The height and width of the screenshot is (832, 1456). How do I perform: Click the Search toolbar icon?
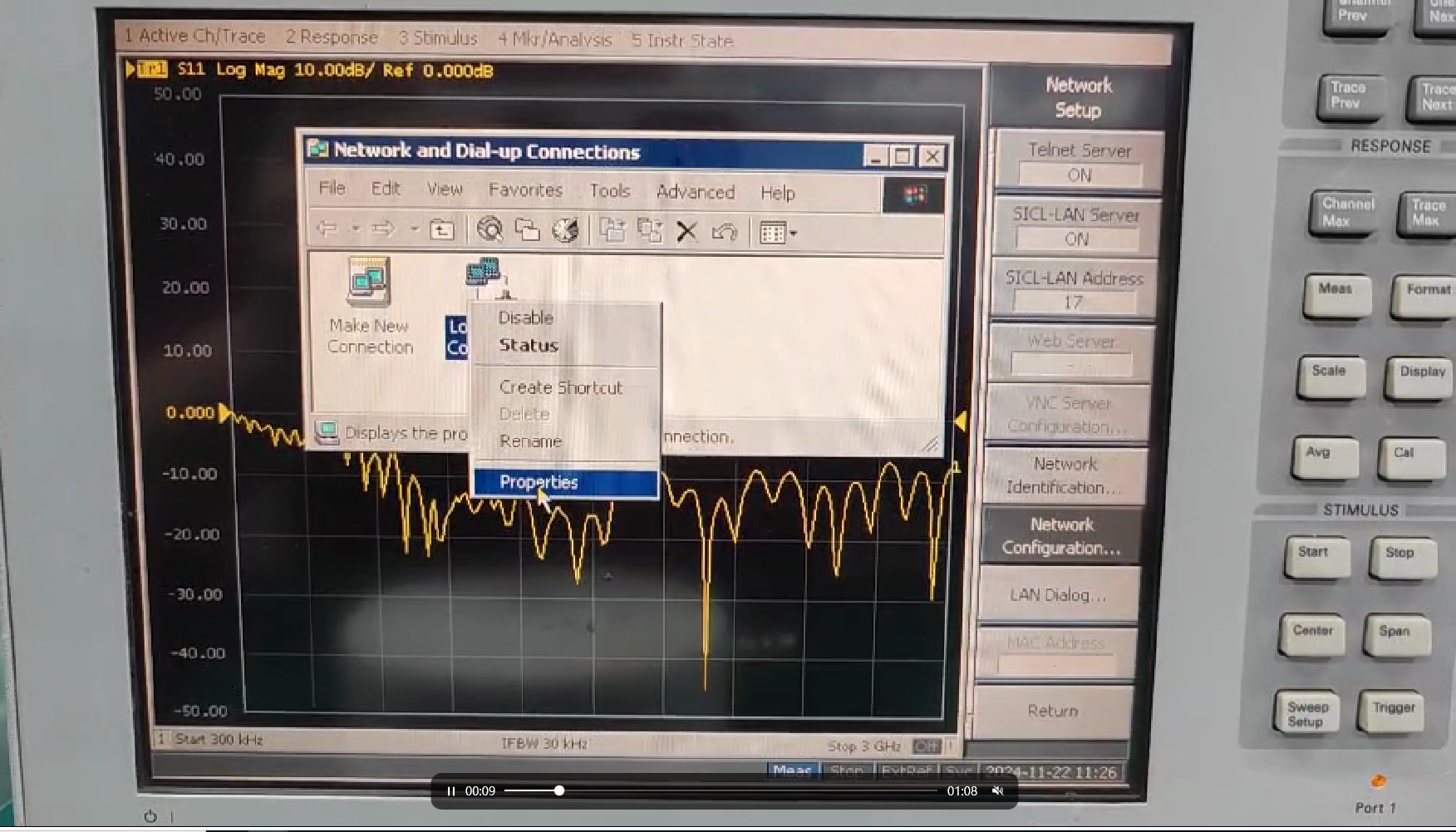point(489,229)
